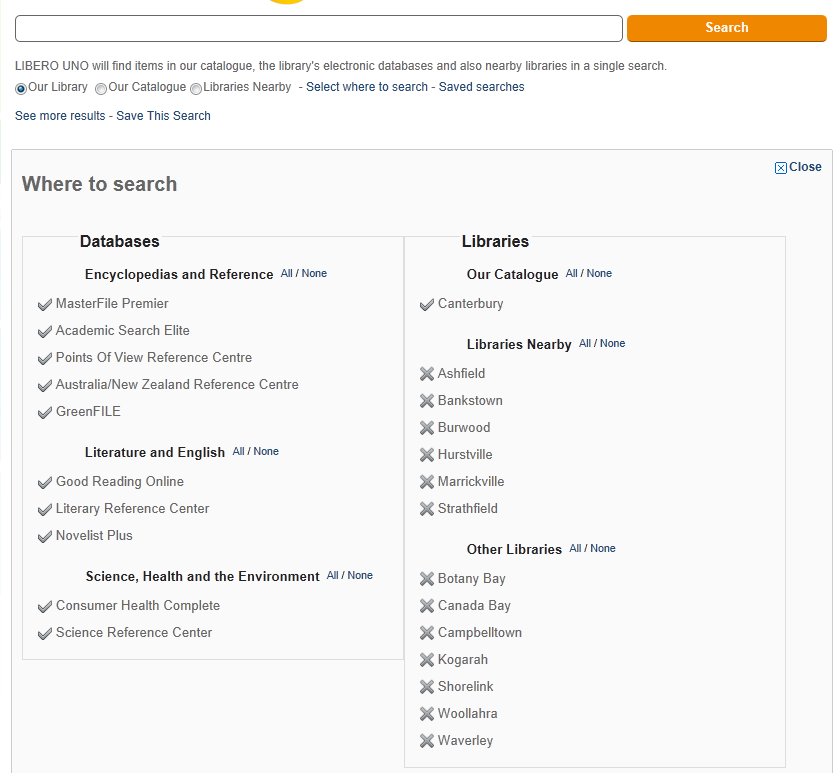
Task: Click the Ashfield library name
Action: coord(462,374)
